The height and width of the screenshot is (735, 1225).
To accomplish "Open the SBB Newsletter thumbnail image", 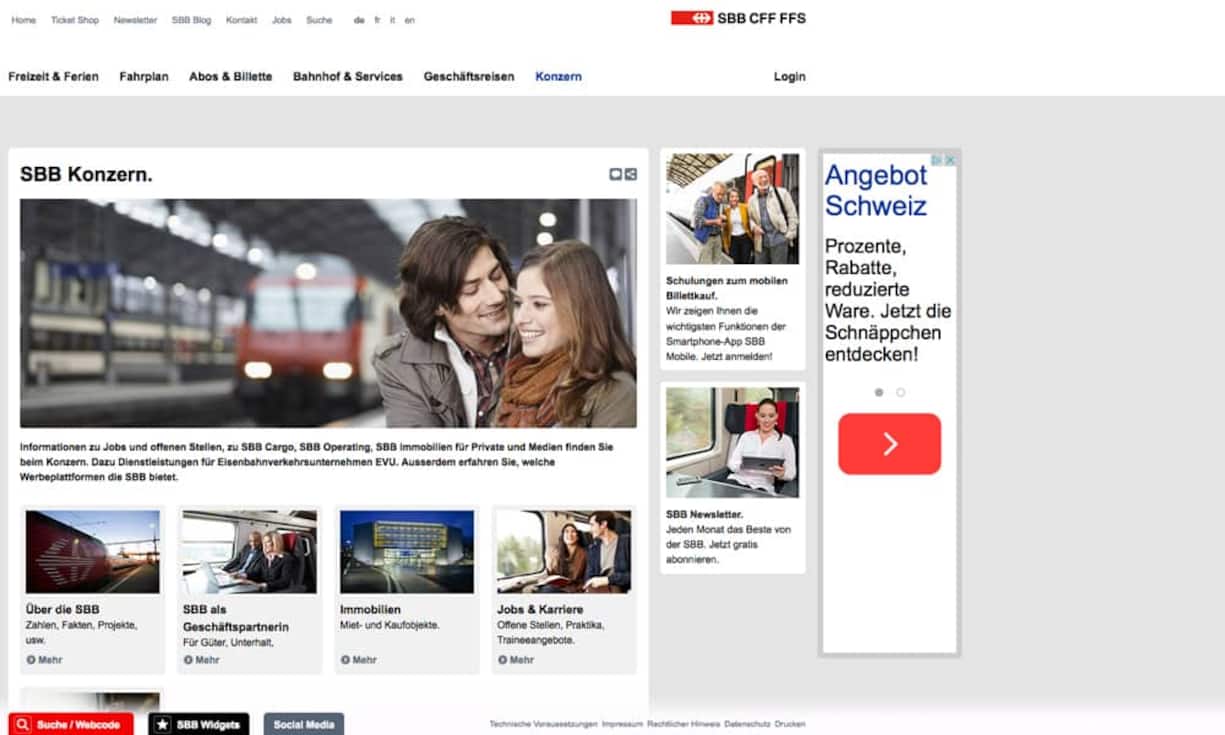I will tap(732, 442).
